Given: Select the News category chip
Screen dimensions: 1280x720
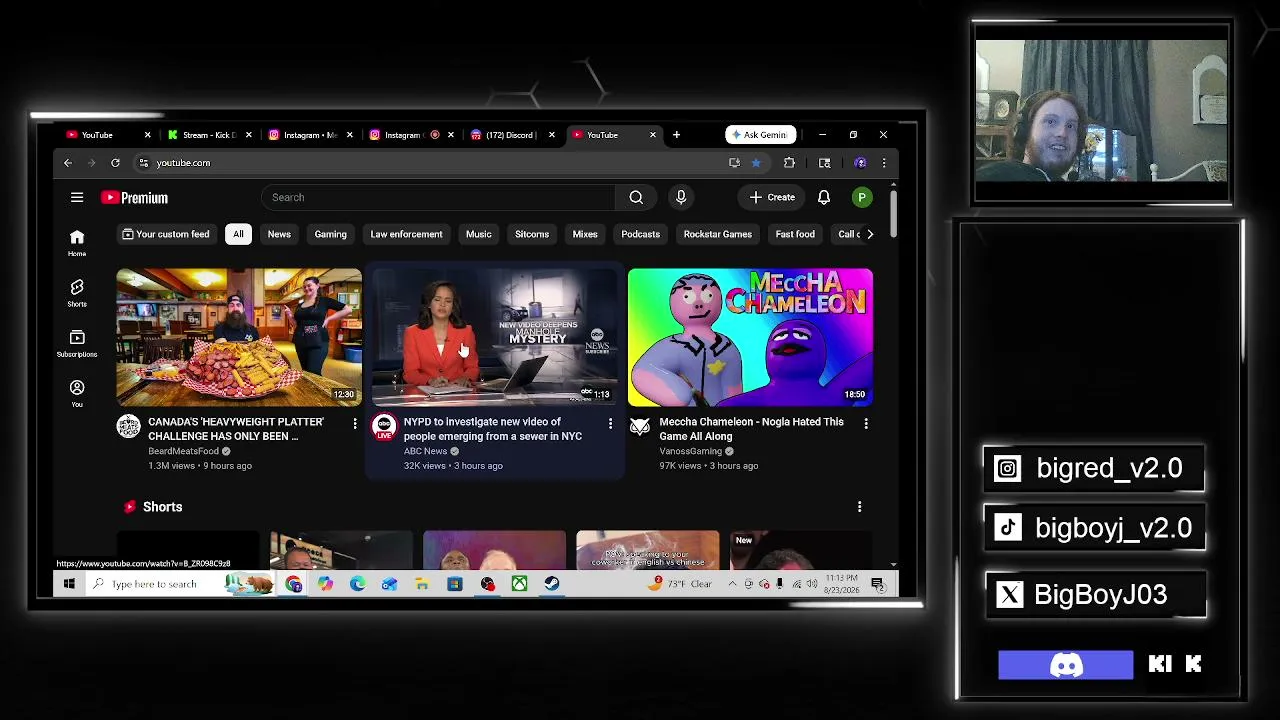Looking at the screenshot, I should tap(279, 234).
